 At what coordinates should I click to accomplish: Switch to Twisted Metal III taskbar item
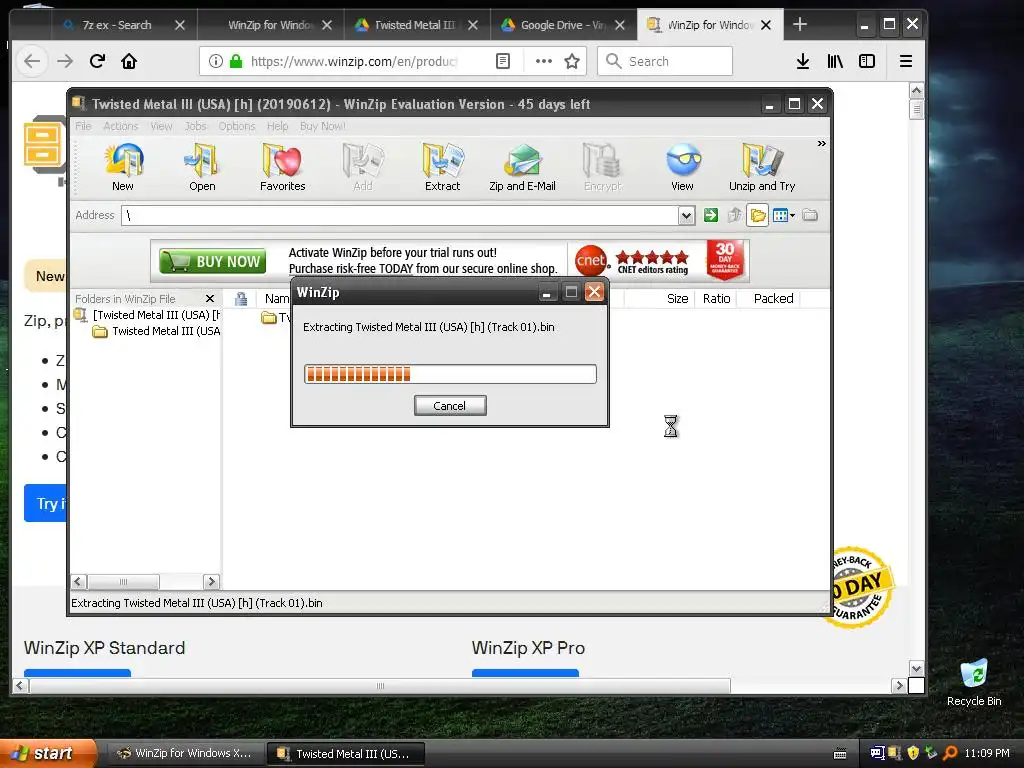pyautogui.click(x=345, y=754)
